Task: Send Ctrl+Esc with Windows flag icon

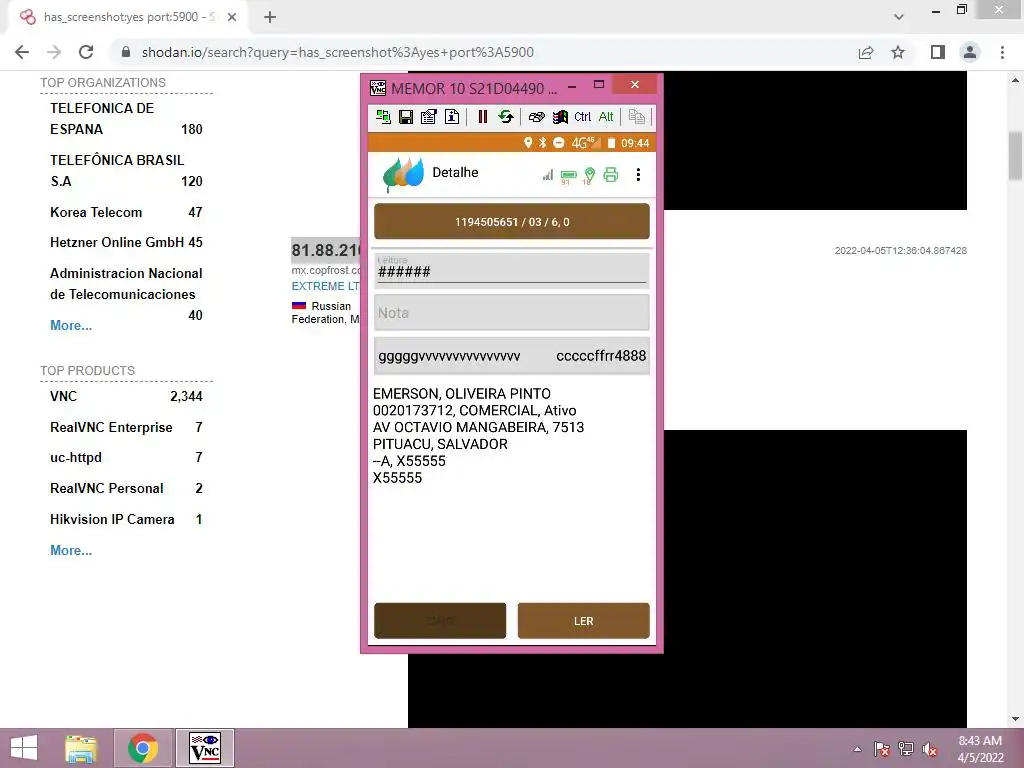Action: click(x=560, y=117)
